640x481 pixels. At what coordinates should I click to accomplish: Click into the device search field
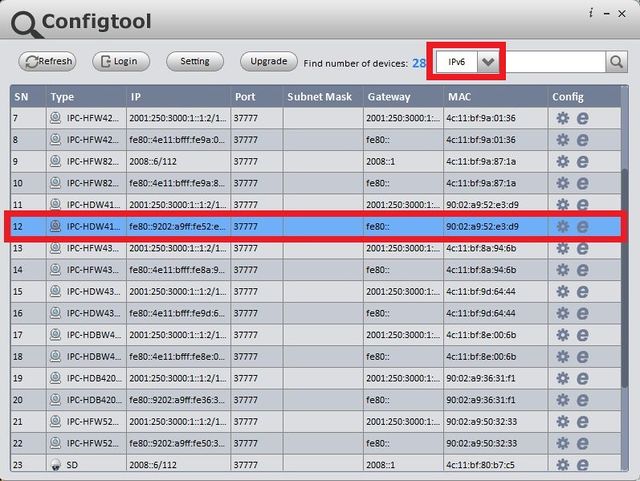555,62
